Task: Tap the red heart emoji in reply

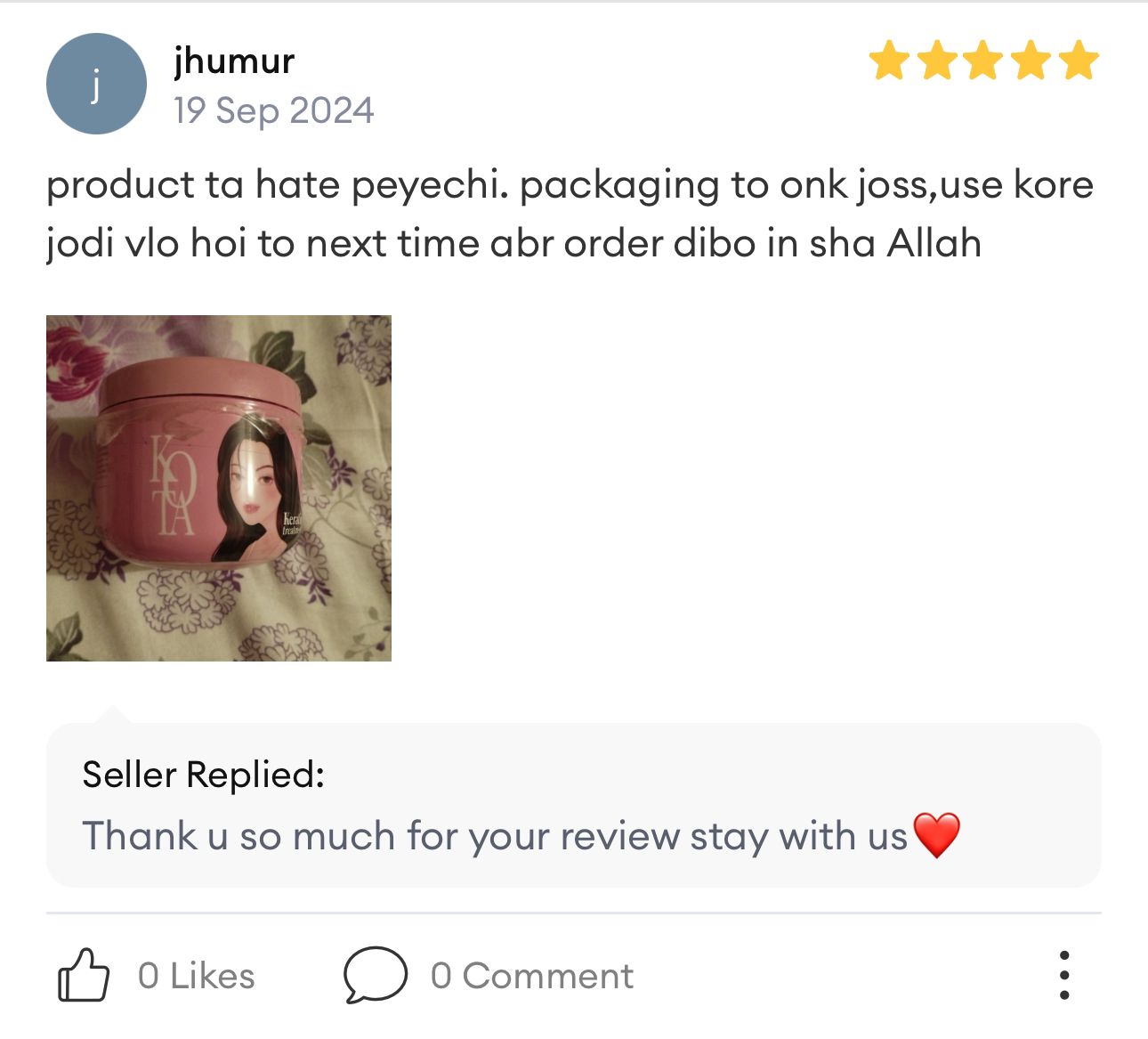Action: [937, 835]
